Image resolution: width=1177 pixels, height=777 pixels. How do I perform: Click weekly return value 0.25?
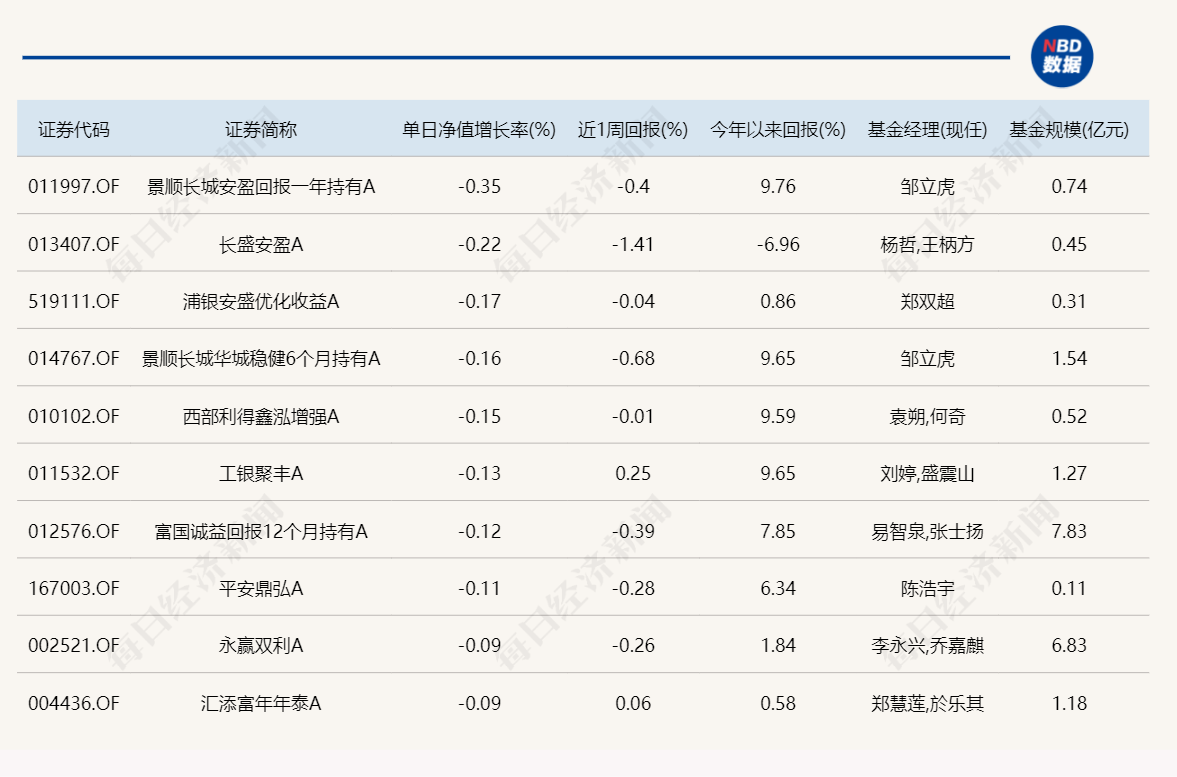point(633,473)
